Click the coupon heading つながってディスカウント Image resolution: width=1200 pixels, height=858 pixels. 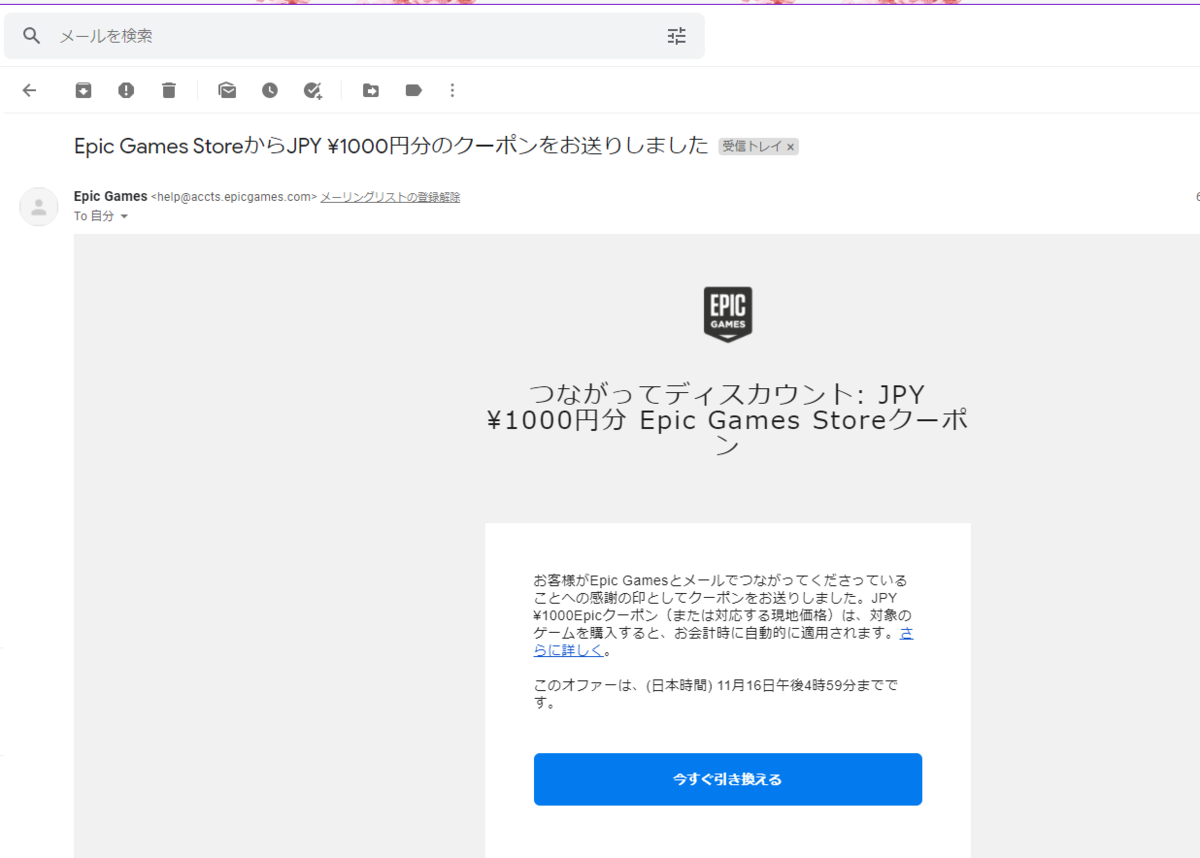pyautogui.click(x=728, y=421)
